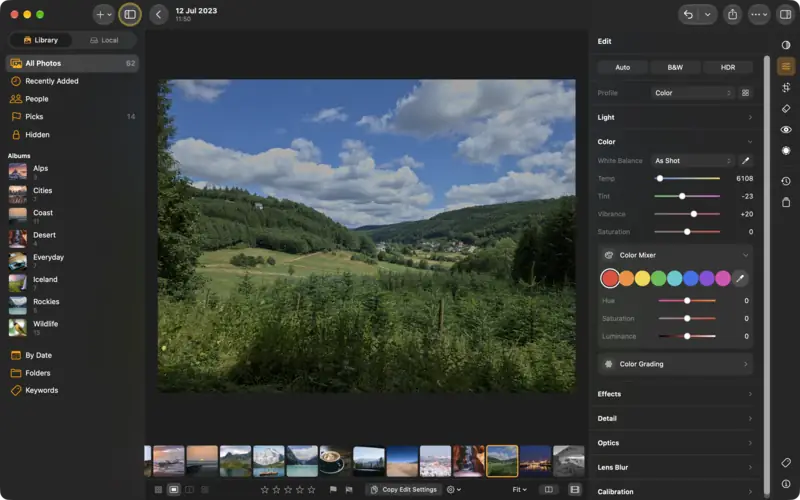This screenshot has height=500, width=800.
Task: Rate photo five stars
Action: pos(311,490)
